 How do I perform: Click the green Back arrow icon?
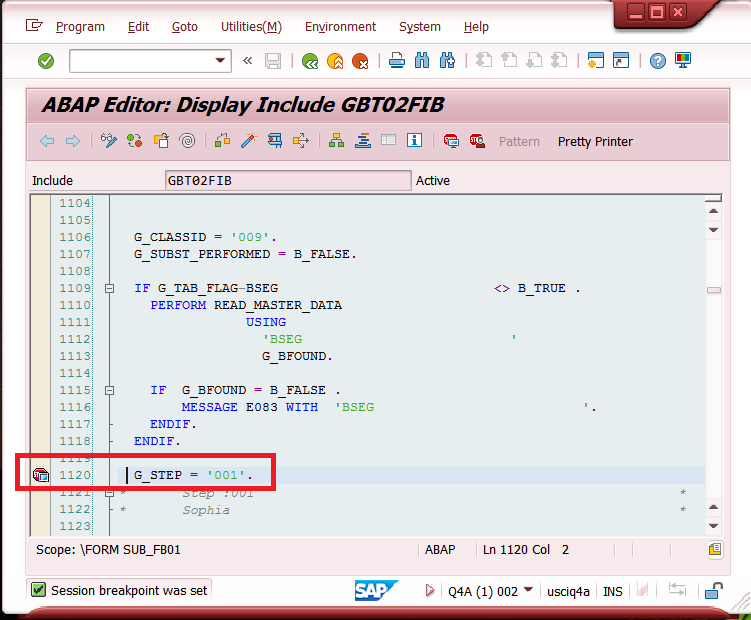[x=310, y=61]
